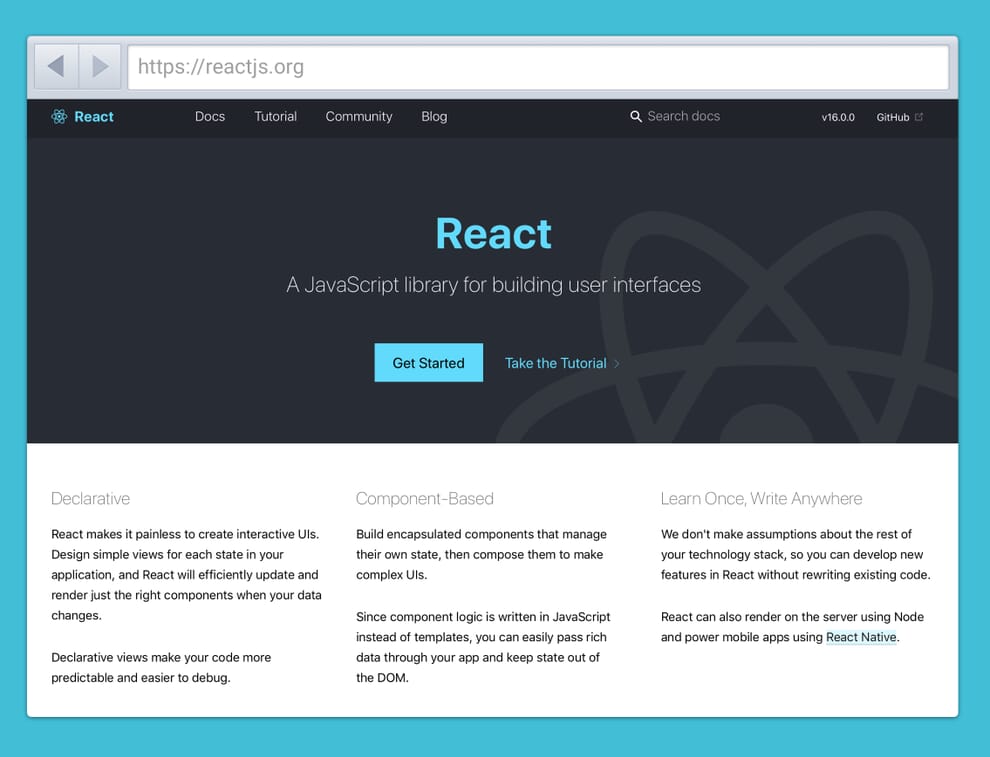Click the magnifying glass search icon
The width and height of the screenshot is (990, 757).
click(x=636, y=116)
